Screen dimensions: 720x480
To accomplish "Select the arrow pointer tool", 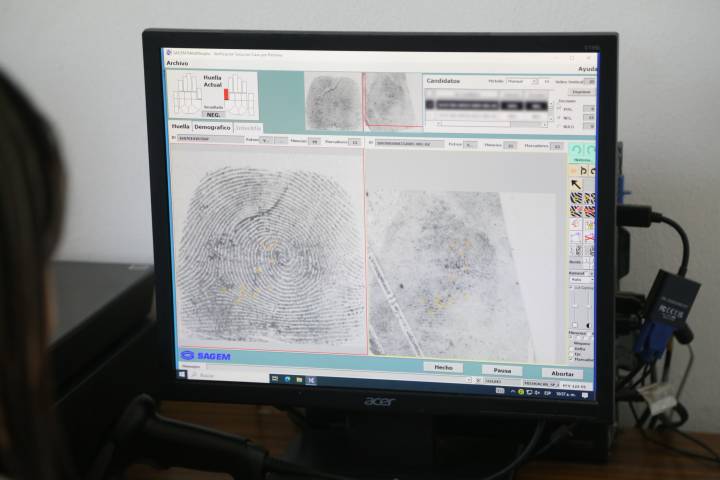I will 577,184.
